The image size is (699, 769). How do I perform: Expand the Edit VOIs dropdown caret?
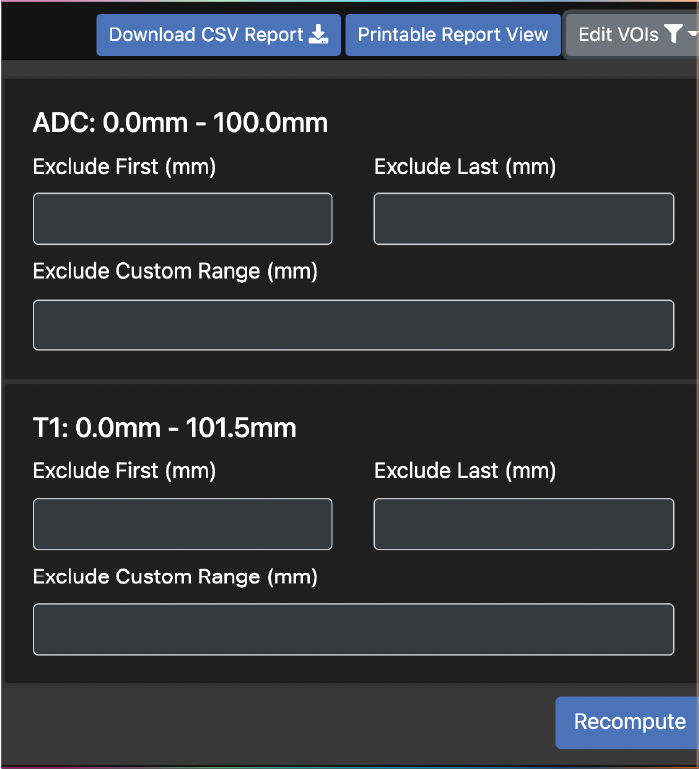693,36
